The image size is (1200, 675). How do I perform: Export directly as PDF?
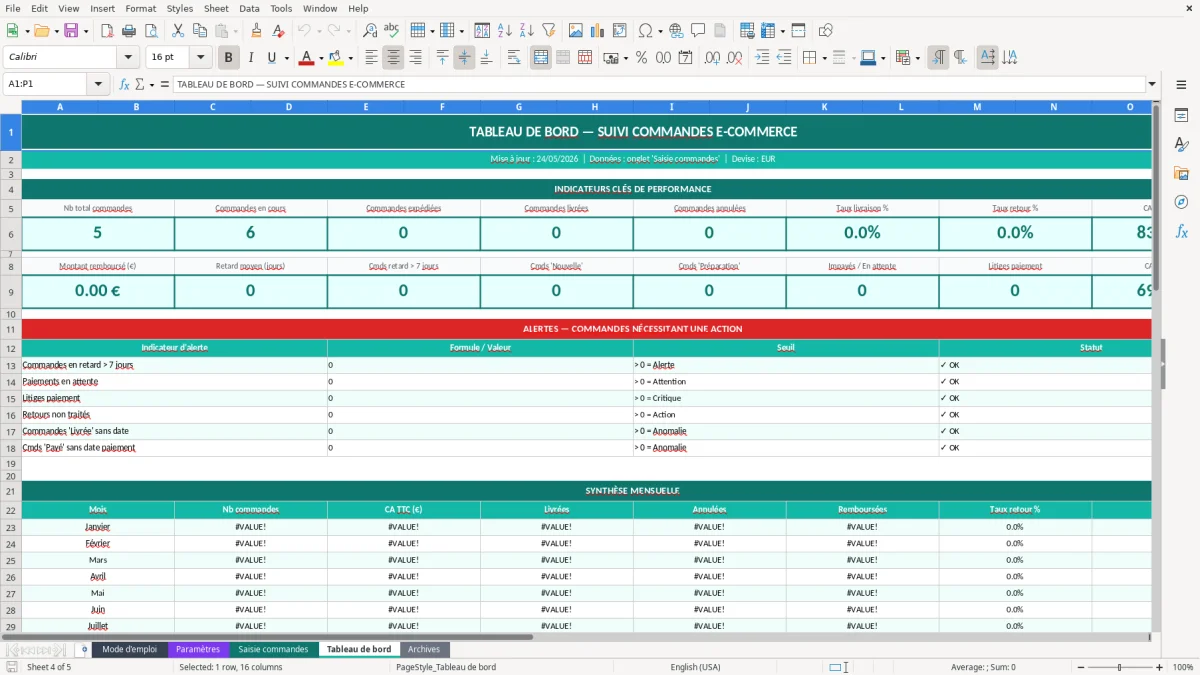107,31
